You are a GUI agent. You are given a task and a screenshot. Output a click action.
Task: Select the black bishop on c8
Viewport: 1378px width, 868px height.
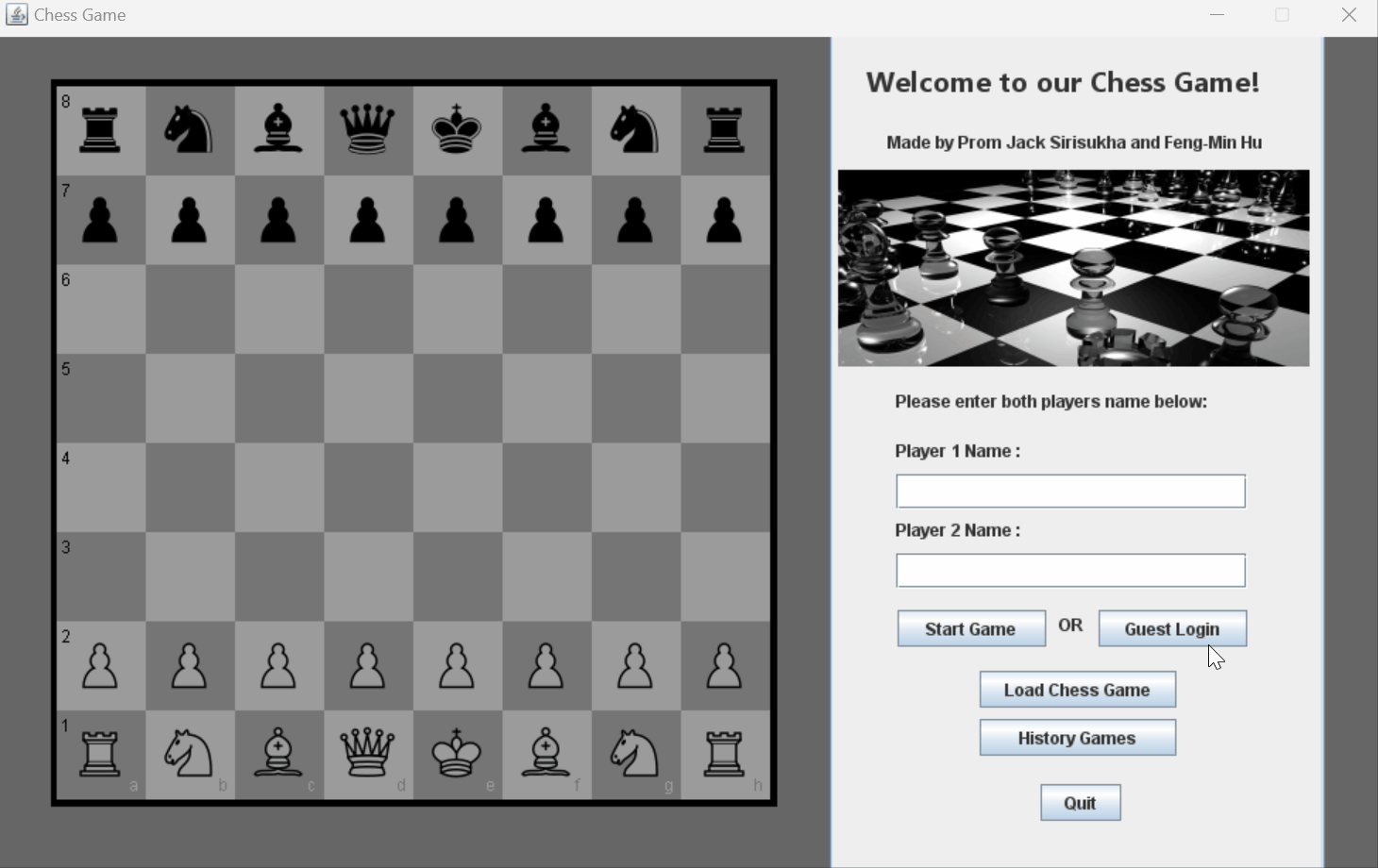coord(278,129)
